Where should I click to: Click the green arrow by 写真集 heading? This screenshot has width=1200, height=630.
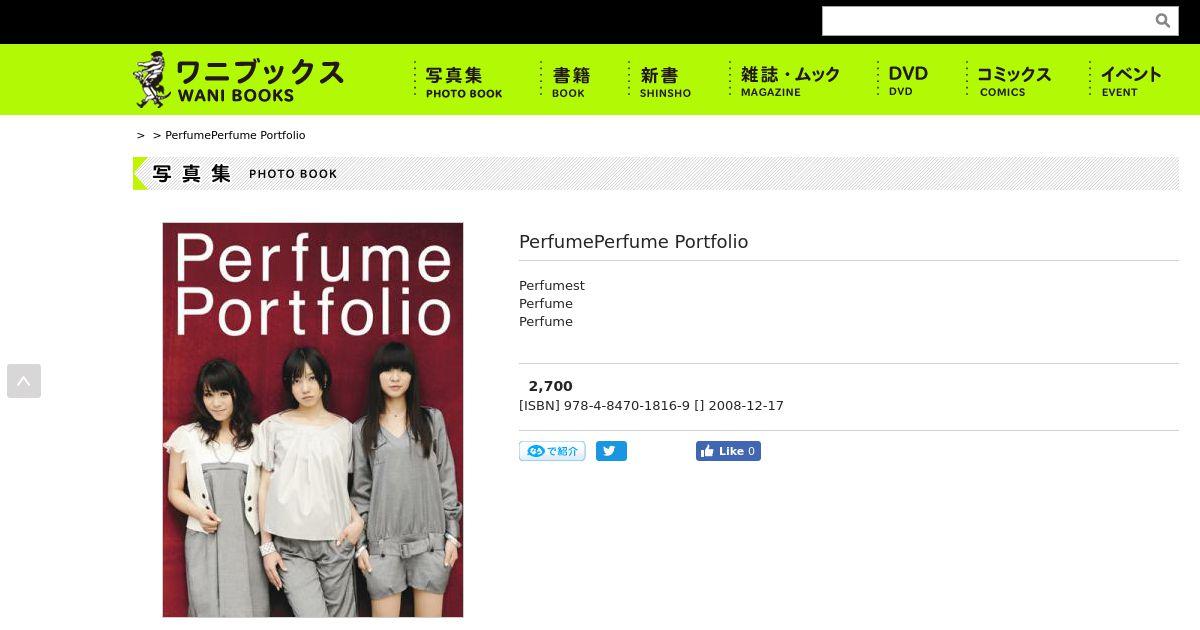point(140,173)
